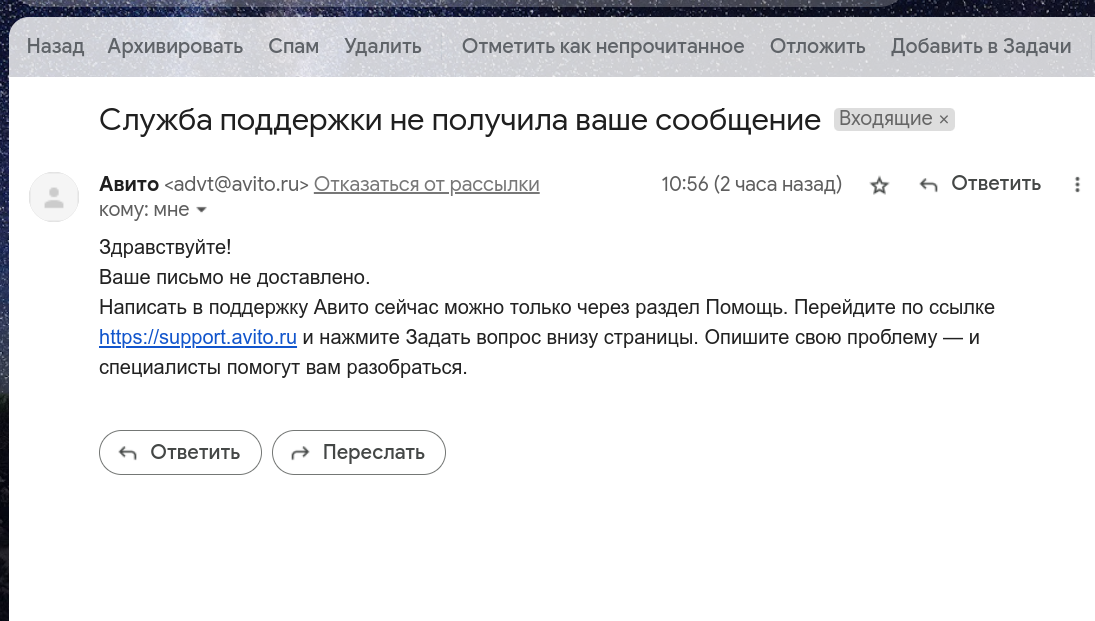The height and width of the screenshot is (621, 1095).
Task: Delete the email with Удалить
Action: [382, 46]
